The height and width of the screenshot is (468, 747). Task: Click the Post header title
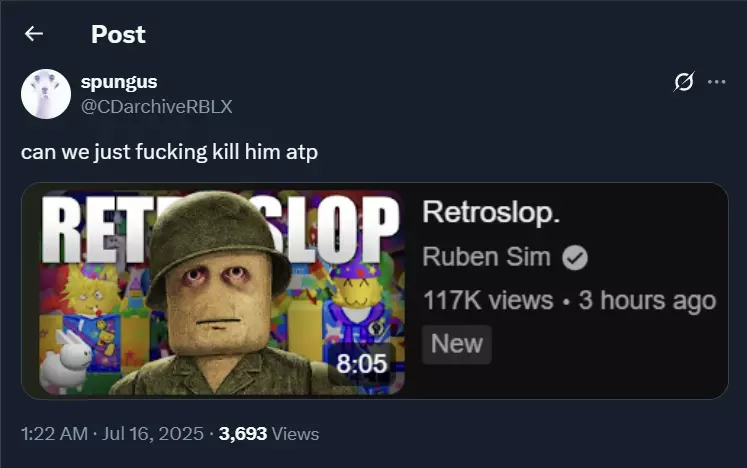pyautogui.click(x=118, y=34)
